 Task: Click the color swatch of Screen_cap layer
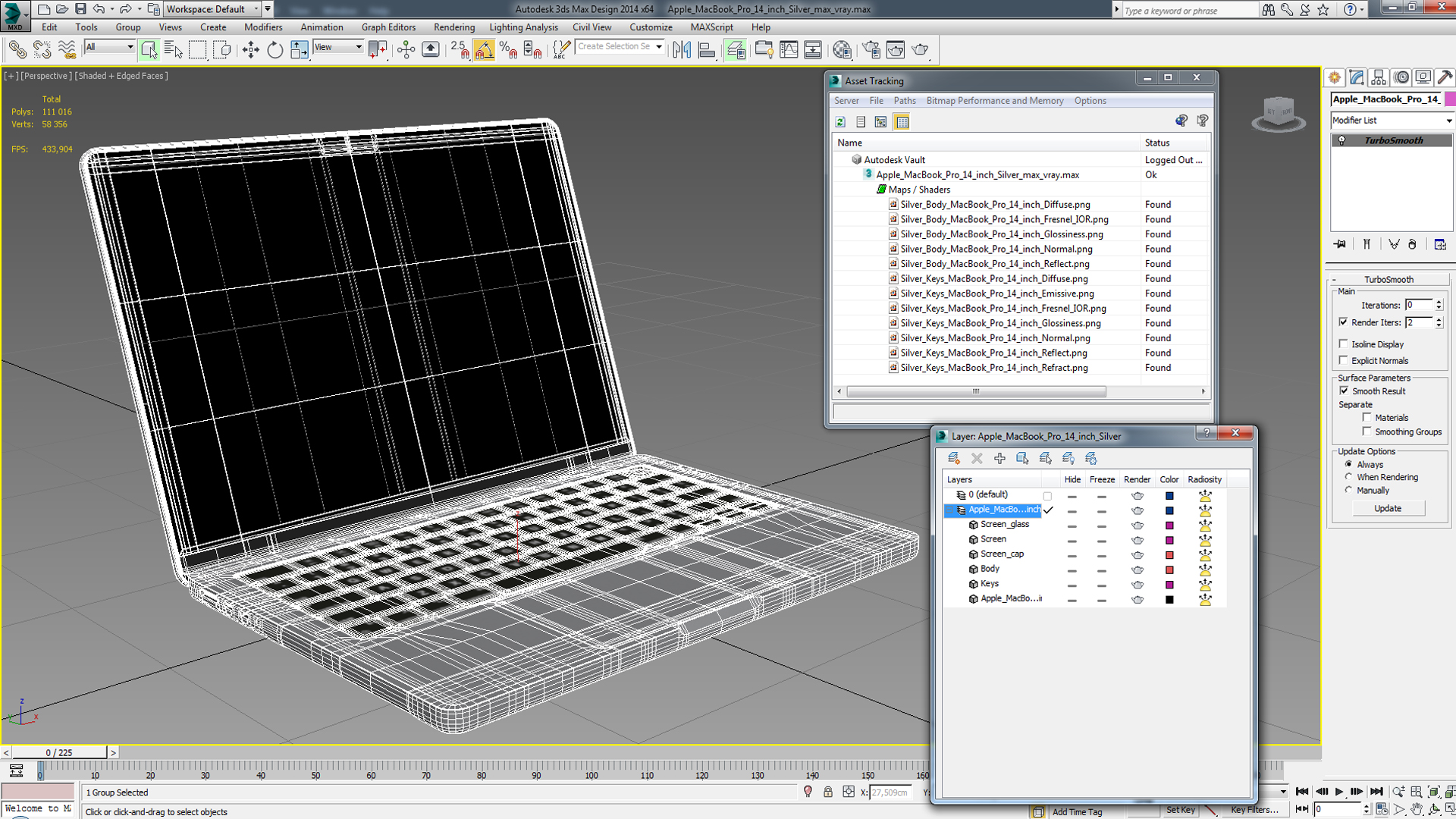(1169, 555)
